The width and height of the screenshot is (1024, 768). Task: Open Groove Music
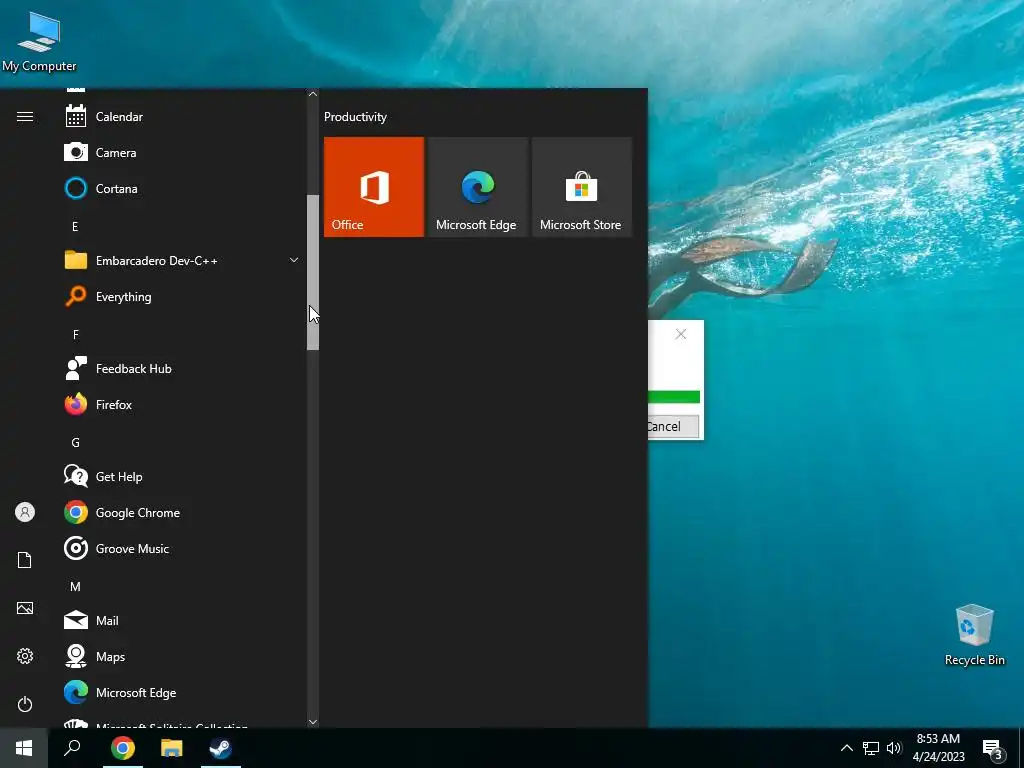coord(182,549)
